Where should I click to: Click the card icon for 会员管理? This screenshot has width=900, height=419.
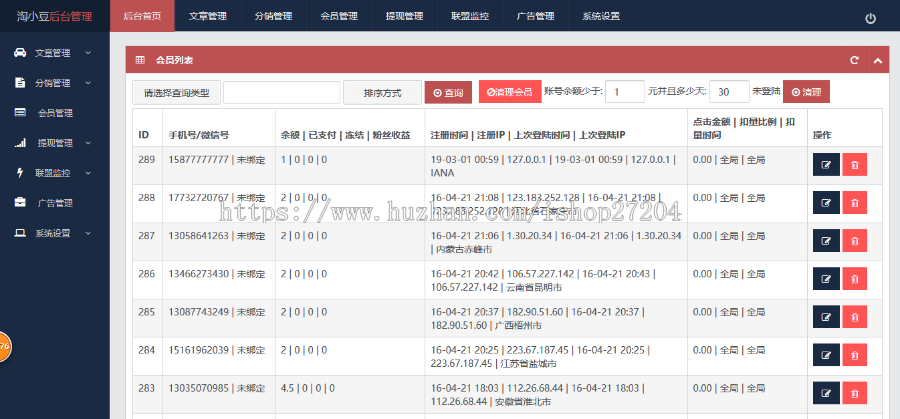click(x=20, y=112)
